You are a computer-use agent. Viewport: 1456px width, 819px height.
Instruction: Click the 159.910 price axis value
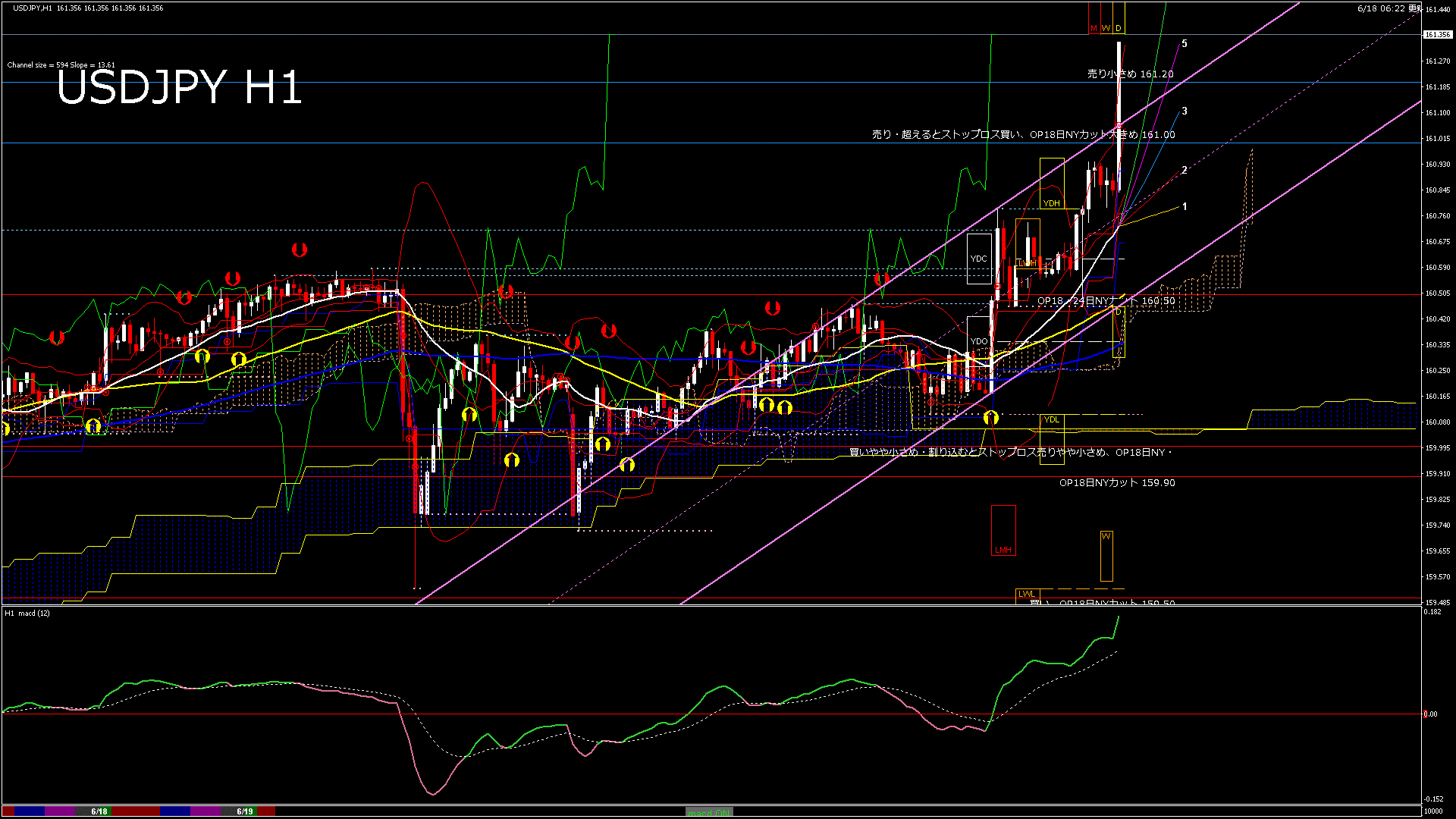click(1438, 473)
